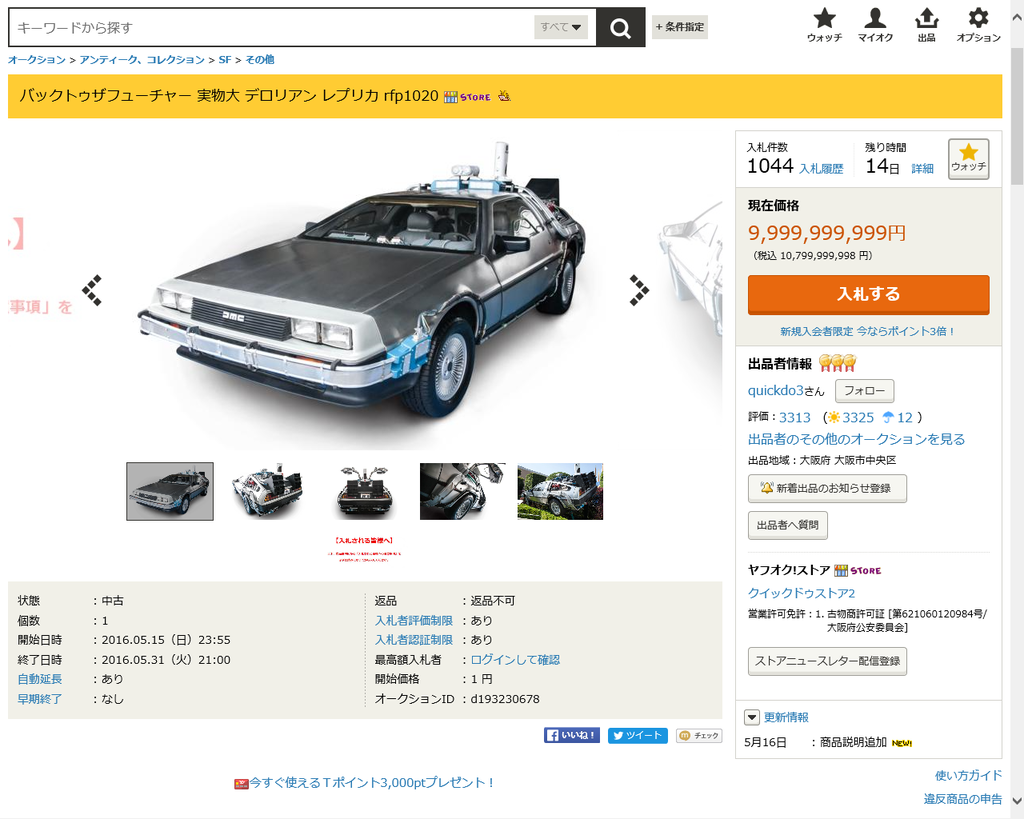Image resolution: width=1024 pixels, height=819 pixels.
Task: Toggle the ウォッチ star on the auction
Action: tap(968, 159)
